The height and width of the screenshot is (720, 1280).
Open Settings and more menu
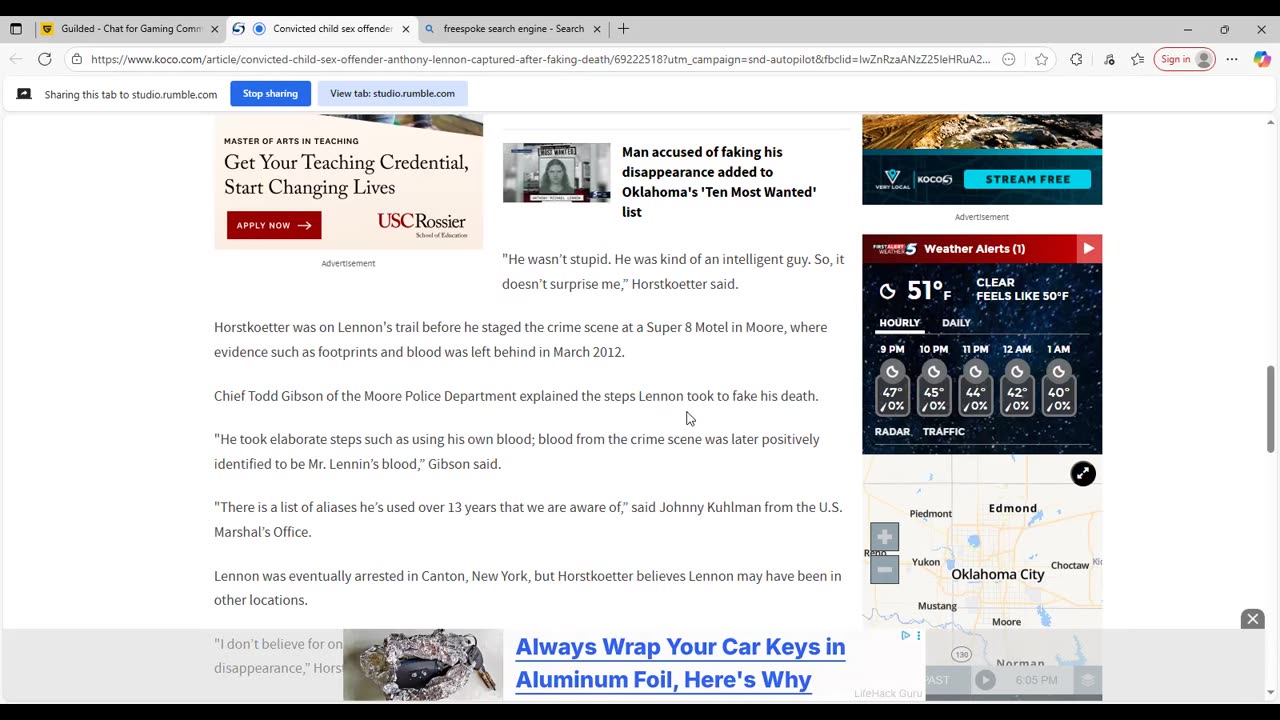coord(1232,59)
